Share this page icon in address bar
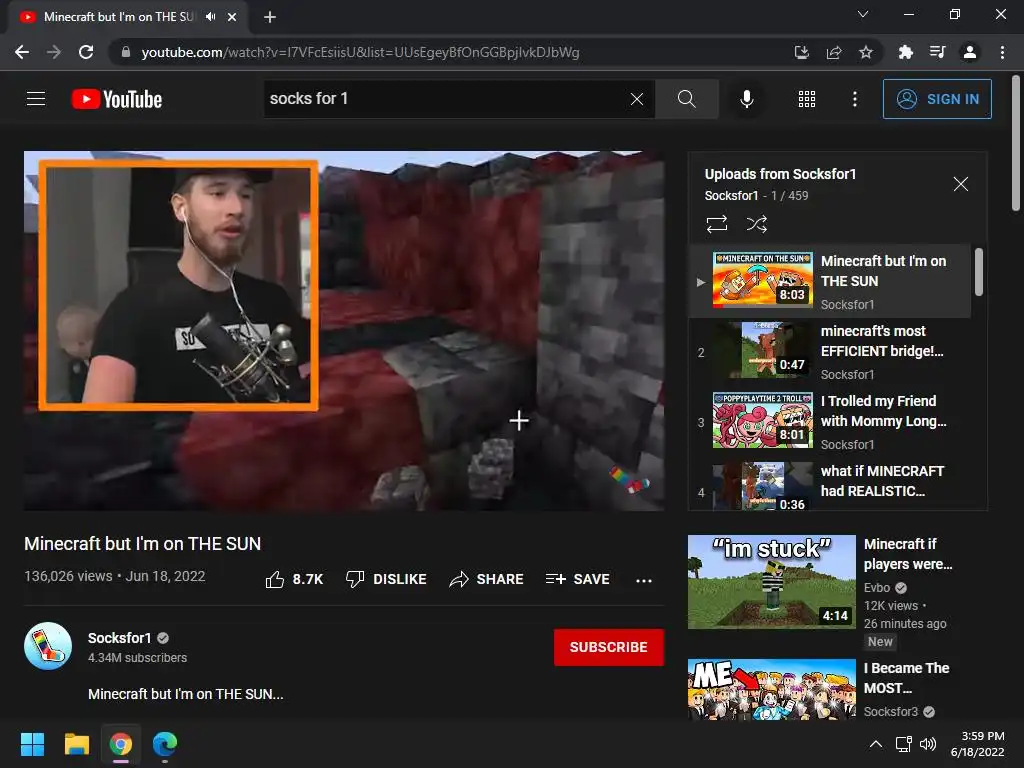Viewport: 1024px width, 768px height. click(x=834, y=52)
